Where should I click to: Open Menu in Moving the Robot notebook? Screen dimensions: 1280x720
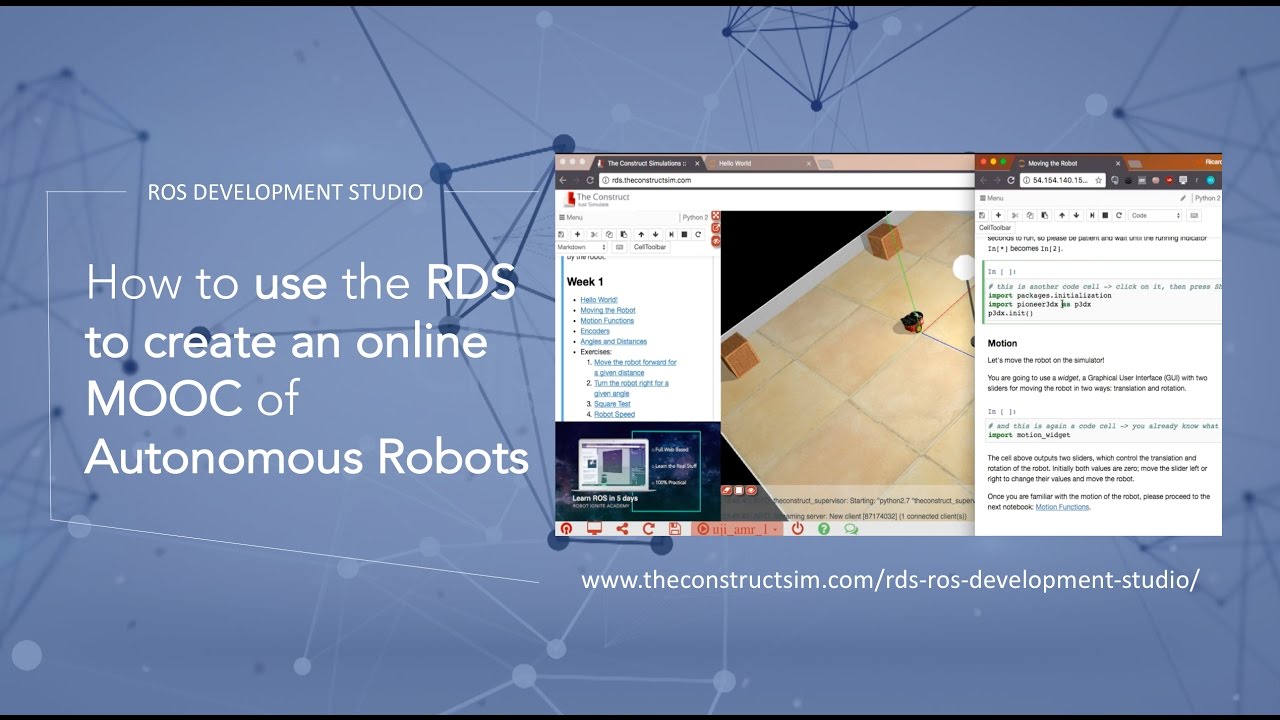(991, 198)
